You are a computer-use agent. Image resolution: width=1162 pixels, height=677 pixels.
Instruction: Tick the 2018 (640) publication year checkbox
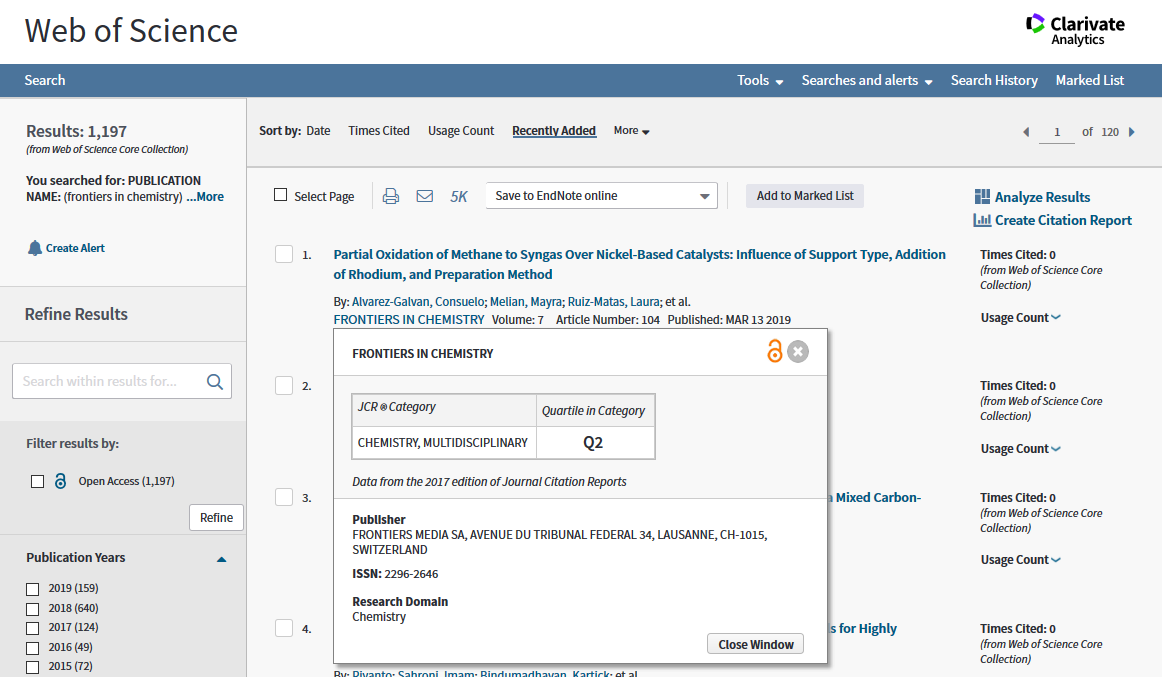33,610
